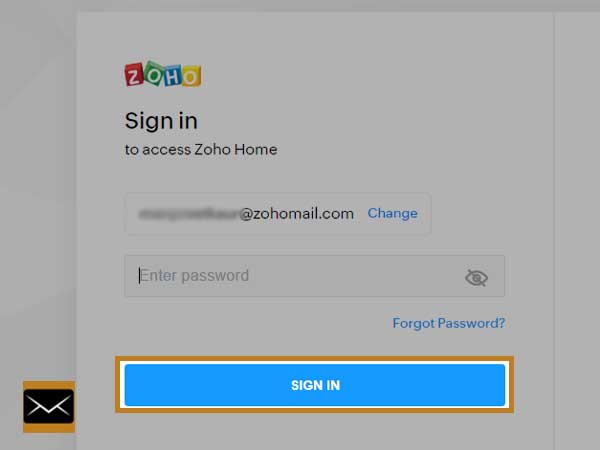Click the blurred email username text
The height and width of the screenshot is (450, 600).
pos(189,214)
